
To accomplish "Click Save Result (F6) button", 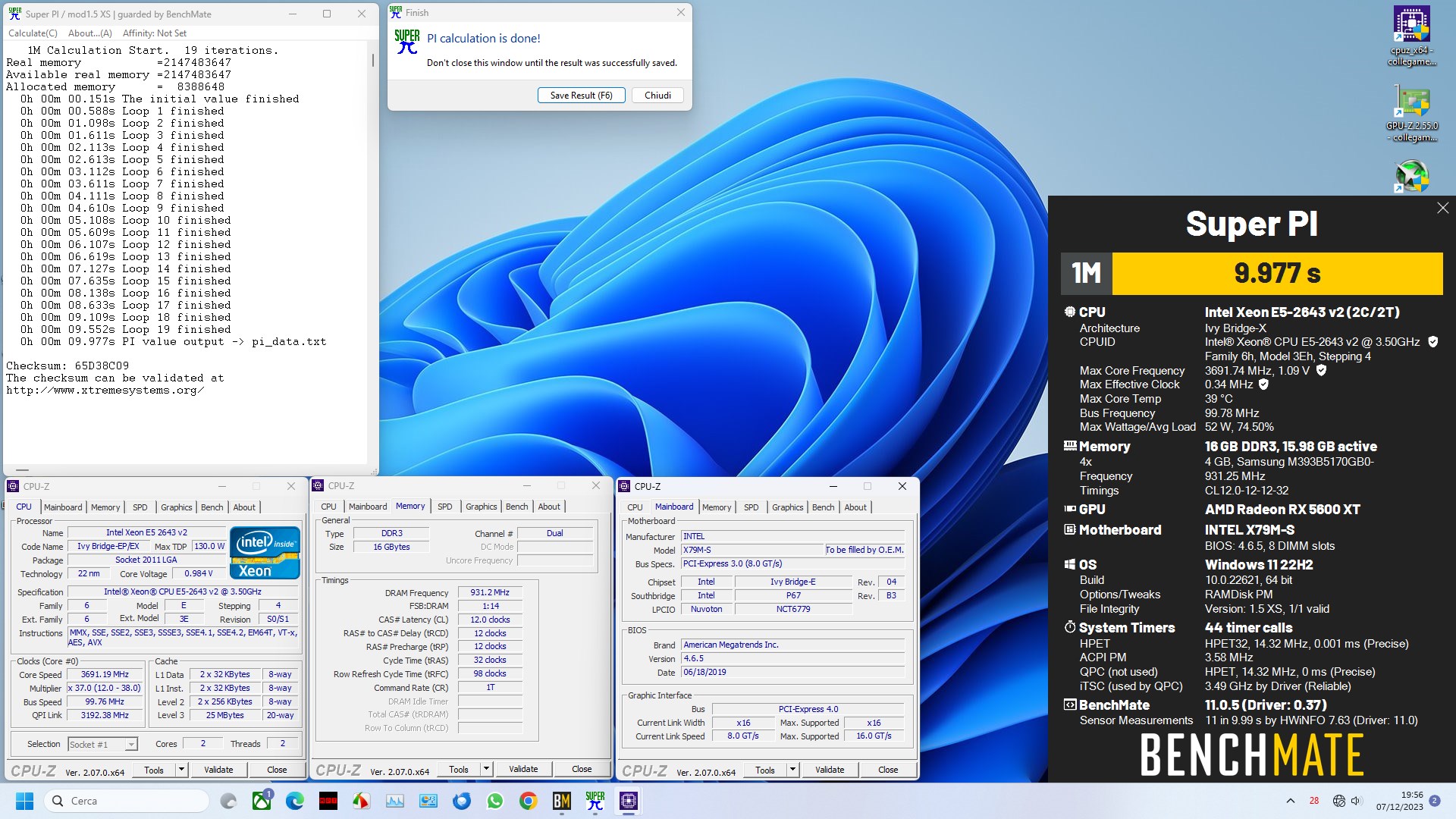I will click(x=581, y=96).
